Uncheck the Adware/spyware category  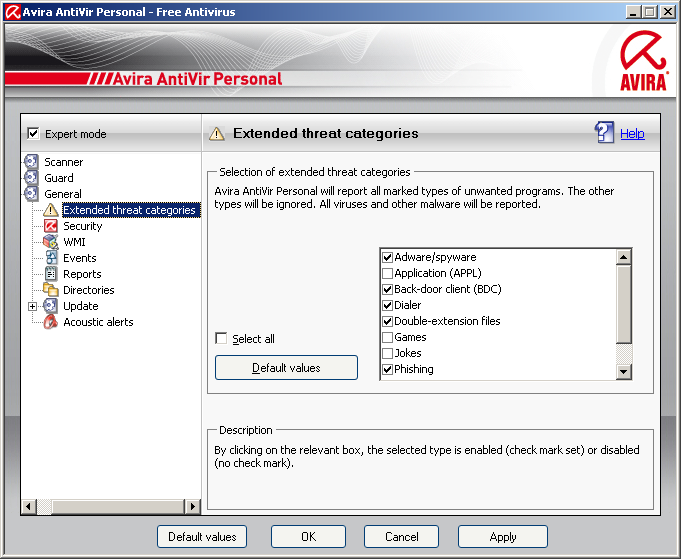click(x=387, y=258)
